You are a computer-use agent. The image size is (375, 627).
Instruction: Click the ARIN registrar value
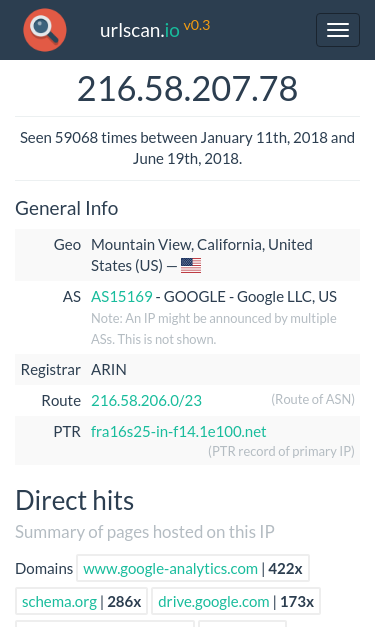pos(109,370)
